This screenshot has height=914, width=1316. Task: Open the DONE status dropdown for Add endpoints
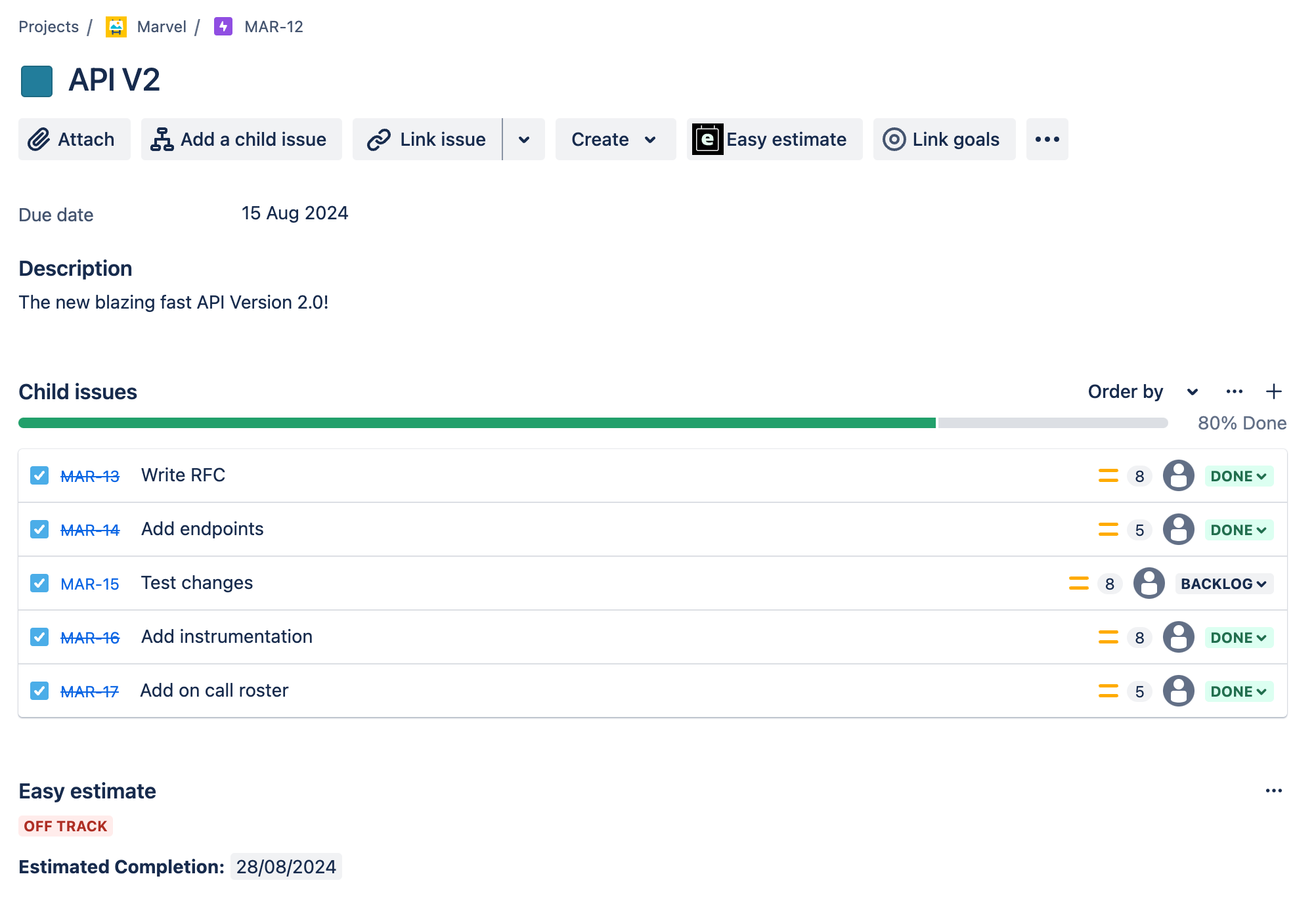coord(1239,530)
